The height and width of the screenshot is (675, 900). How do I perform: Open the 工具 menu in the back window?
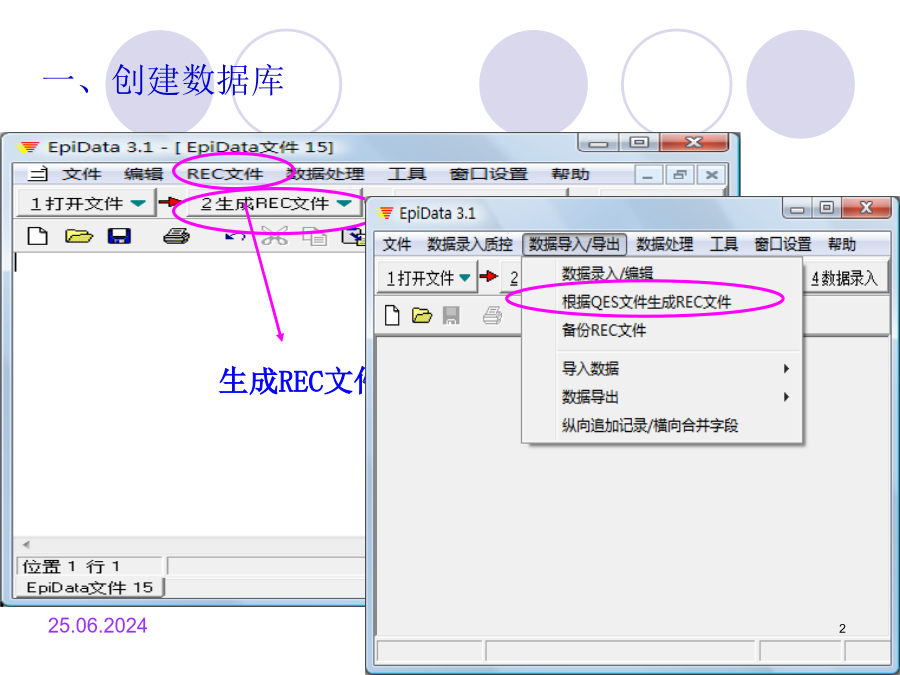[406, 174]
